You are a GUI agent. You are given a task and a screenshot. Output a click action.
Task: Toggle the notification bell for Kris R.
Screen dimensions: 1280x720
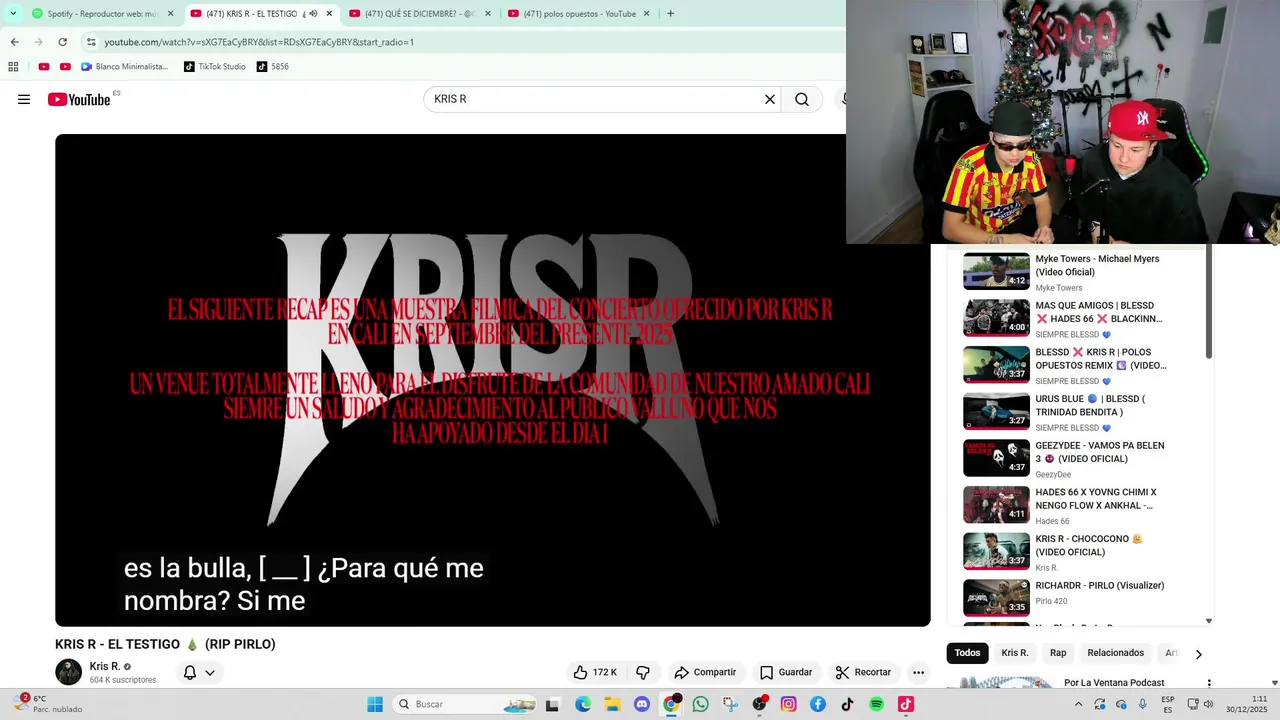[190, 672]
